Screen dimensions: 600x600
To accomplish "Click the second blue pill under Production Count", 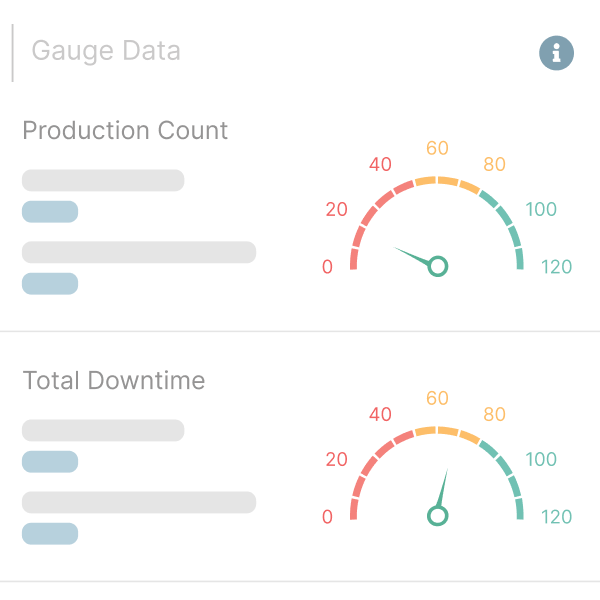I will coord(50,284).
